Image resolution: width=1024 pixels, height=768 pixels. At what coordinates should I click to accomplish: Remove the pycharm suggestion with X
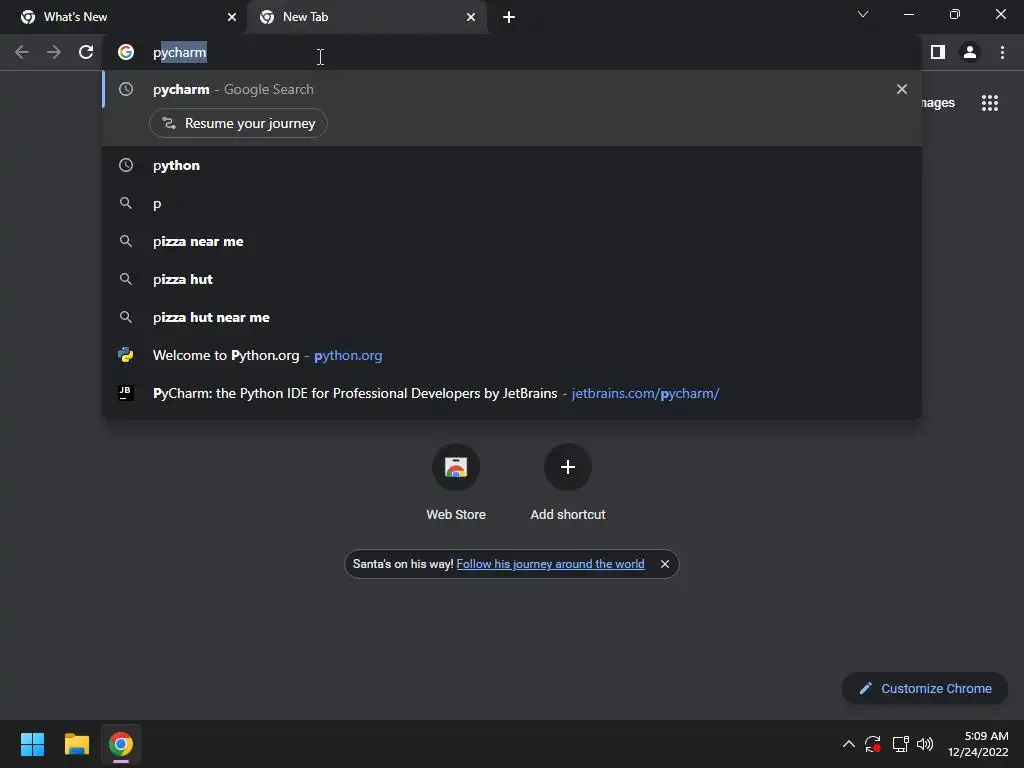click(902, 89)
